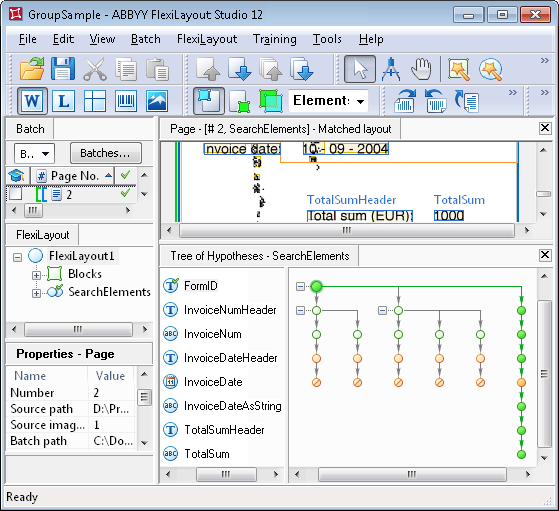Open the View menu
The width and height of the screenshot is (559, 511).
click(102, 39)
